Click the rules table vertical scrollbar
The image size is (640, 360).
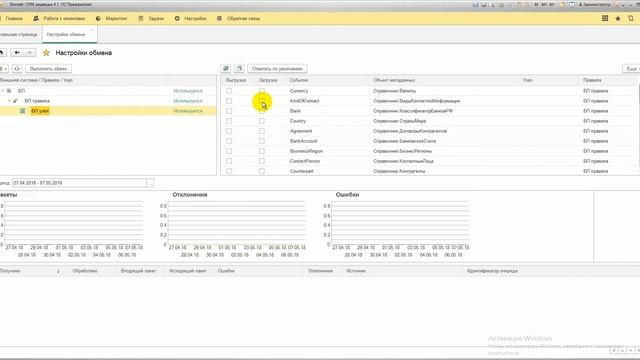[638, 124]
